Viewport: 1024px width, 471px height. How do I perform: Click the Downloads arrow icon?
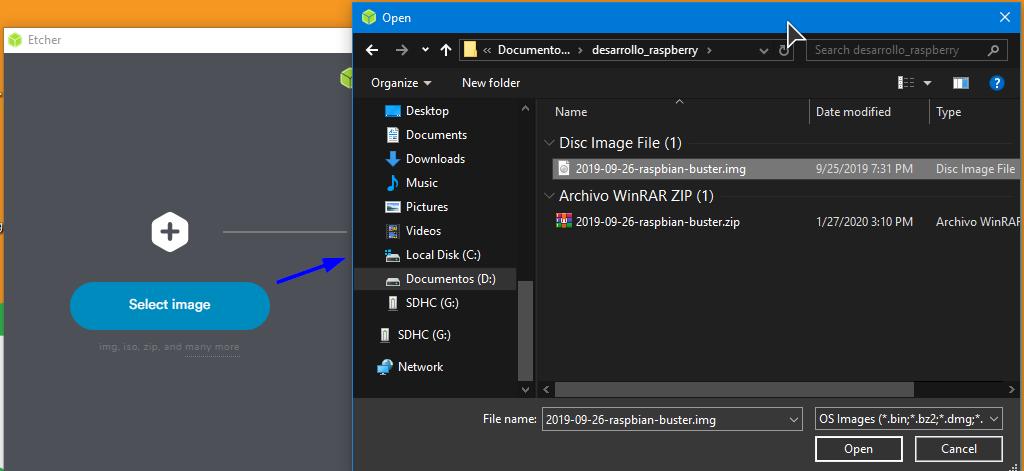(x=392, y=159)
